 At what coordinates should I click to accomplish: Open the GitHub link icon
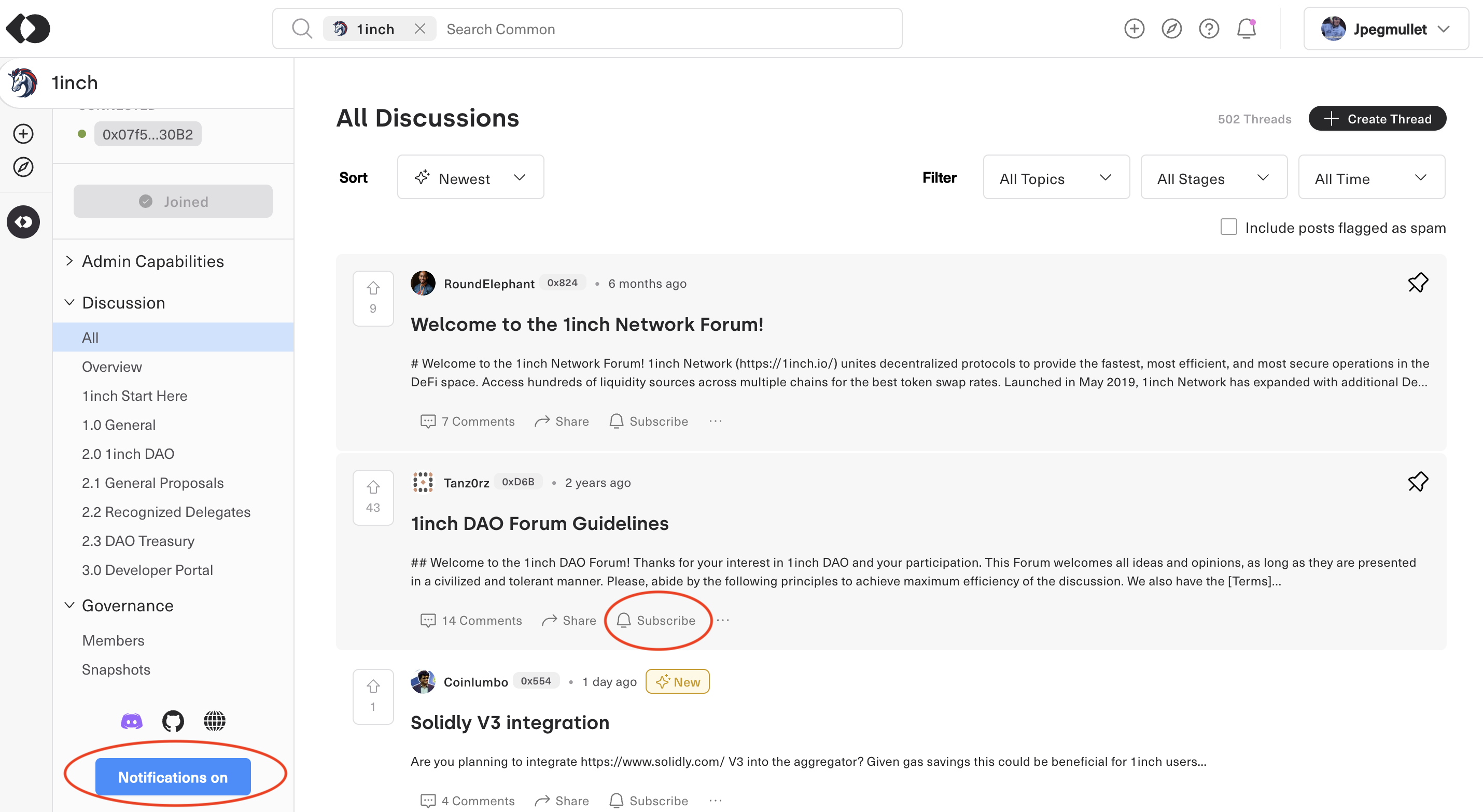[x=173, y=721]
